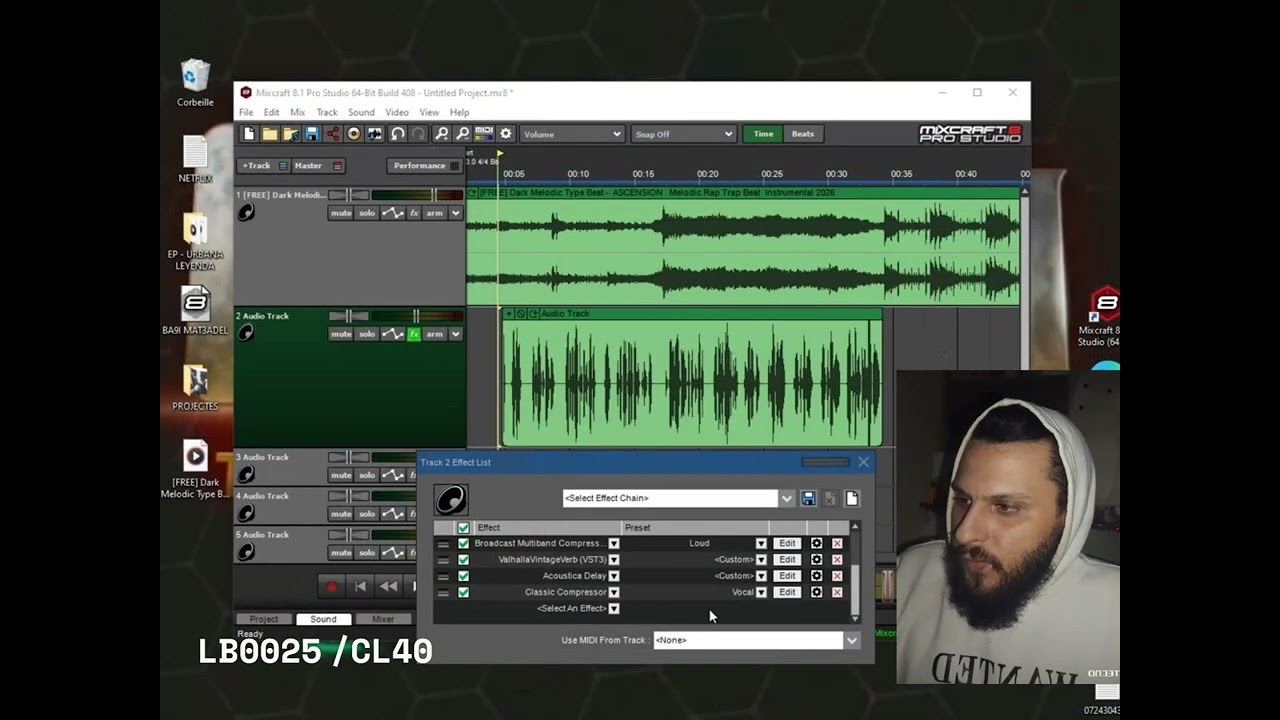The image size is (1280, 720).
Task: Disable ValhallaVintageVerb effect checkbox
Action: pyautogui.click(x=463, y=560)
